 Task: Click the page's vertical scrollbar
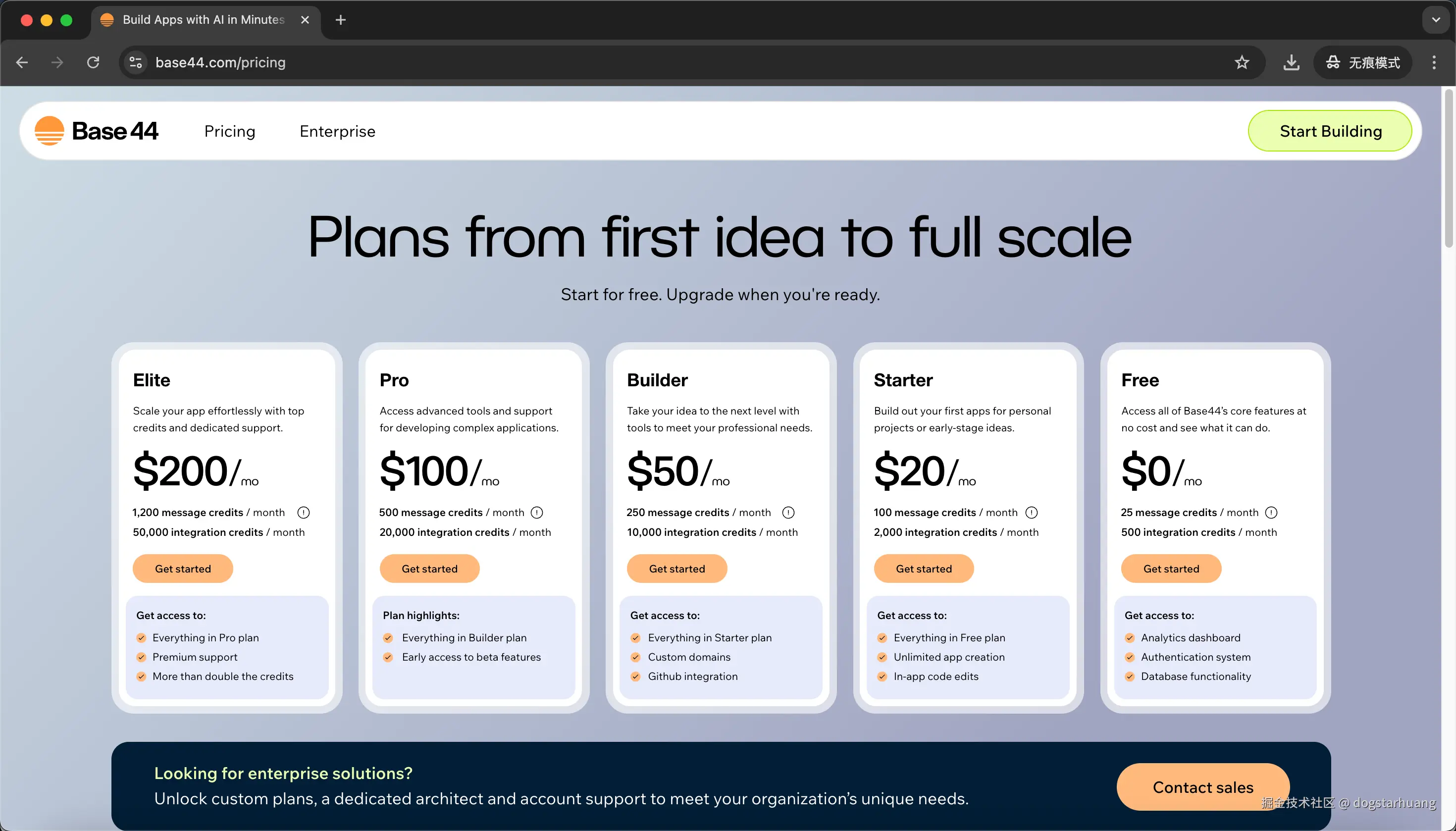click(x=1448, y=171)
